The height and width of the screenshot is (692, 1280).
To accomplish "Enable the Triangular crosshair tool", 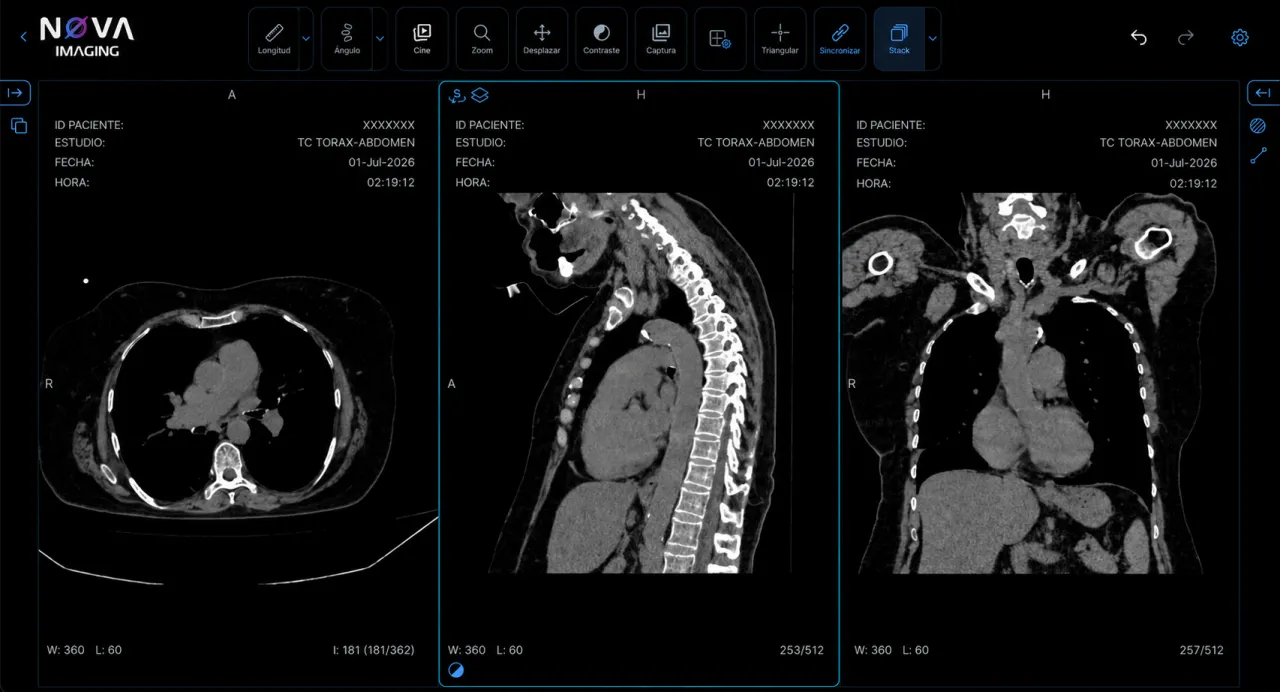I will tap(780, 39).
